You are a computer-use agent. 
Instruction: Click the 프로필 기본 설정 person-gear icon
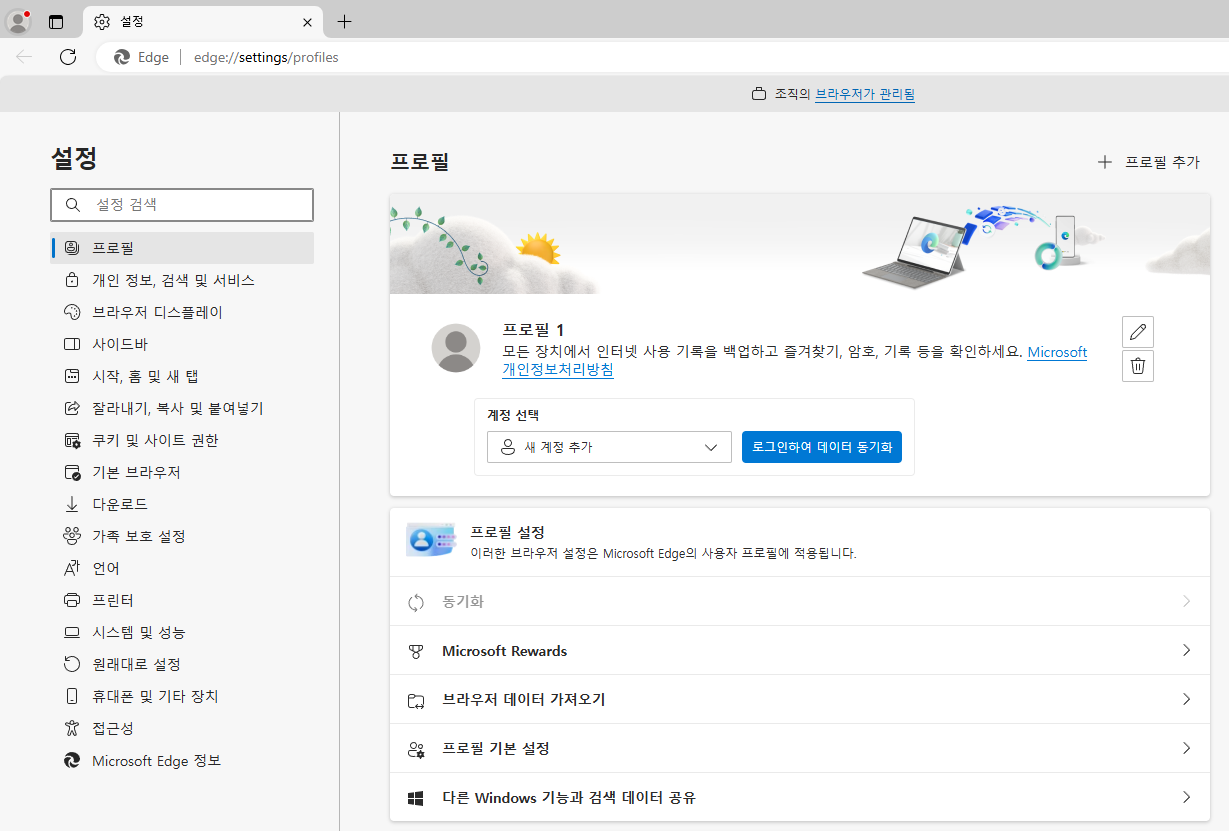[x=417, y=749]
